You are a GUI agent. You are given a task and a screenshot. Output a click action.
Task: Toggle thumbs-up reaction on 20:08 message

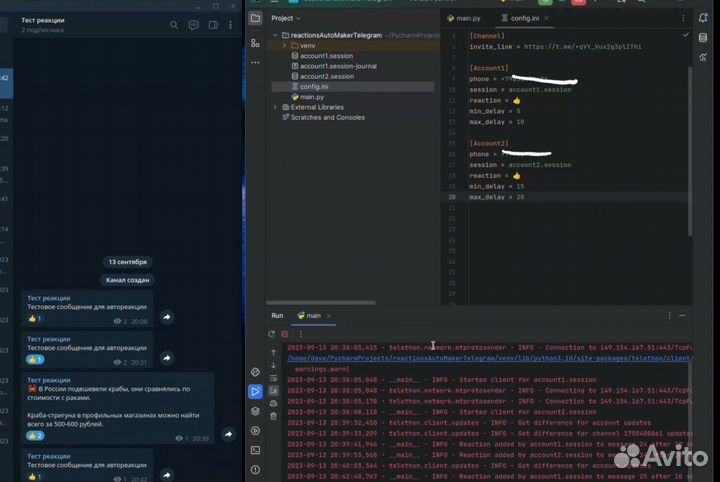(35, 319)
